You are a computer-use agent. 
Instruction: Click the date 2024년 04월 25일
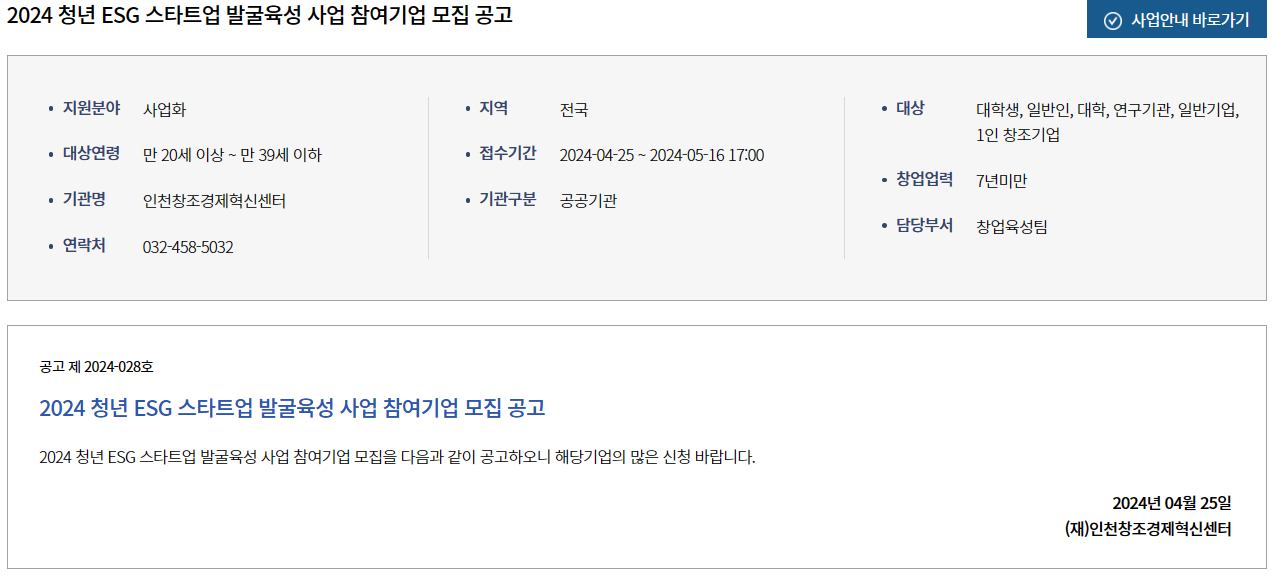[1172, 503]
